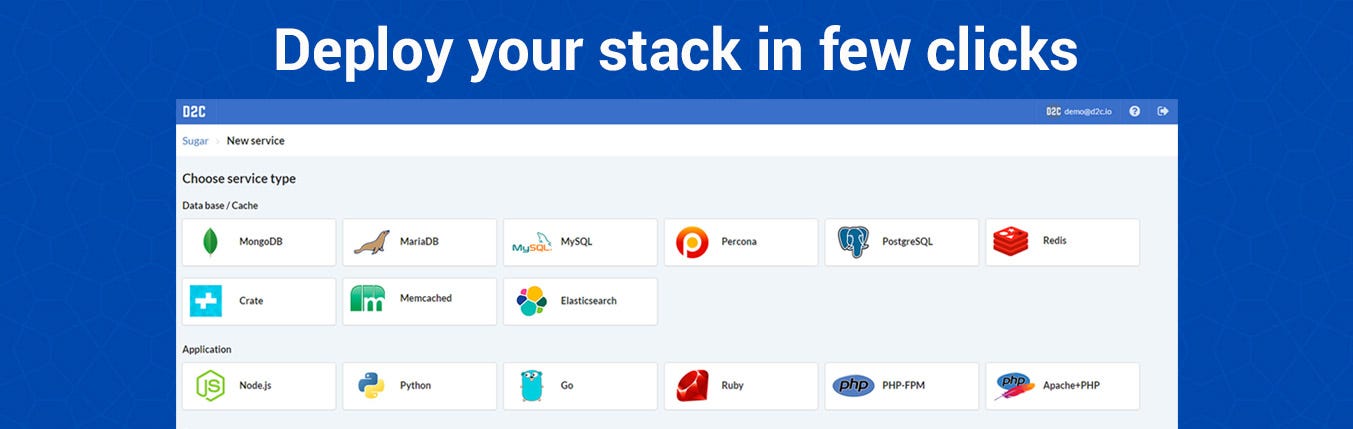Click the D2C logo in header
Image resolution: width=1353 pixels, height=429 pixels.
click(193, 111)
